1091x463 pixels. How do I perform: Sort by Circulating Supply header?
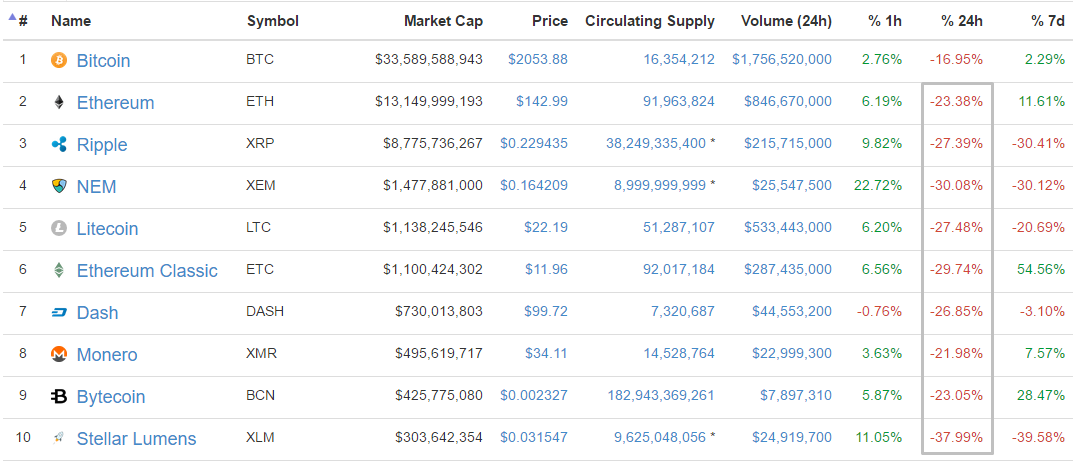[x=650, y=20]
